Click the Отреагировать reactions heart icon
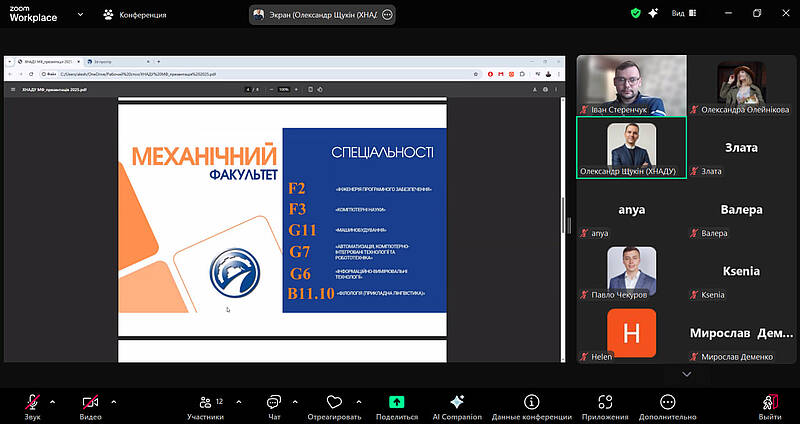The height and width of the screenshot is (424, 800). 332,401
